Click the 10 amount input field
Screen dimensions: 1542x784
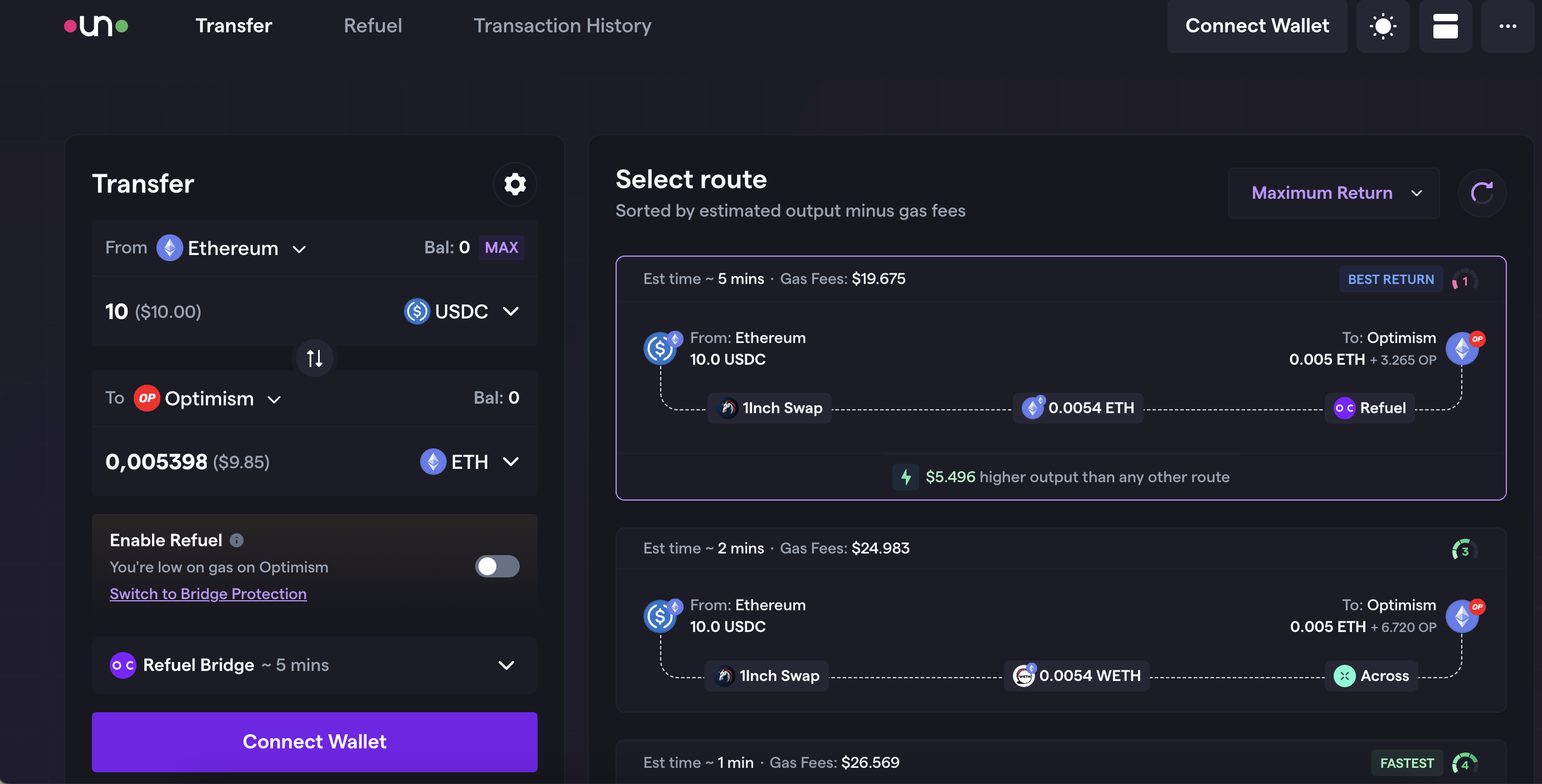116,311
